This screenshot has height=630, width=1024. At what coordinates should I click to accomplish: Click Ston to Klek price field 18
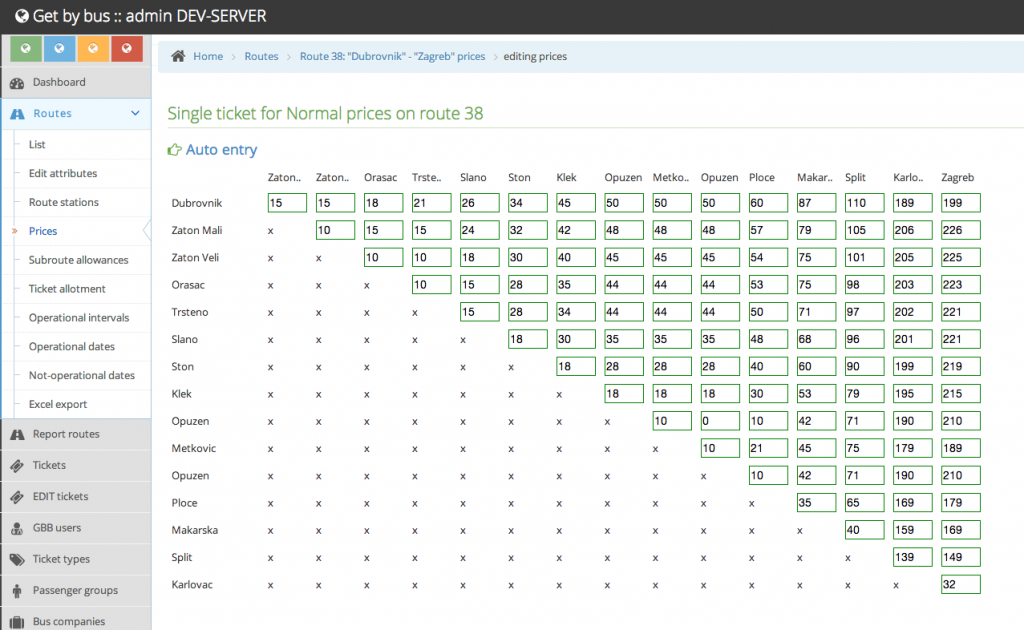[575, 366]
